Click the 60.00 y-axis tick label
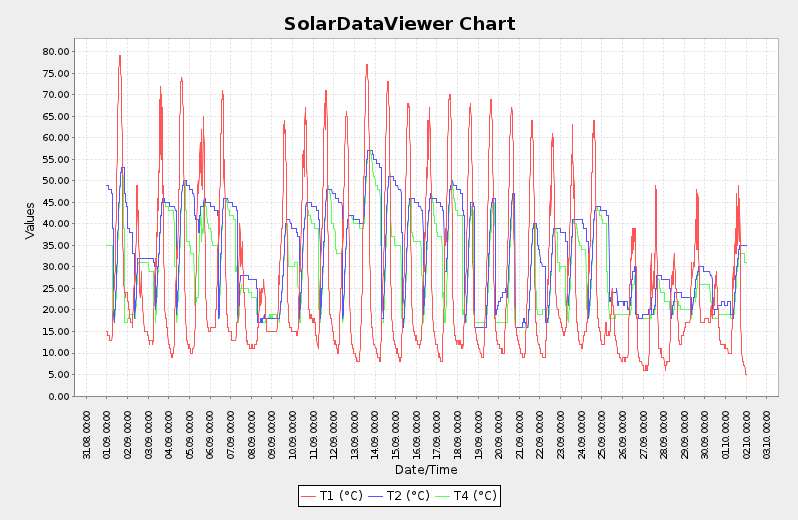The image size is (798, 520). (56, 138)
